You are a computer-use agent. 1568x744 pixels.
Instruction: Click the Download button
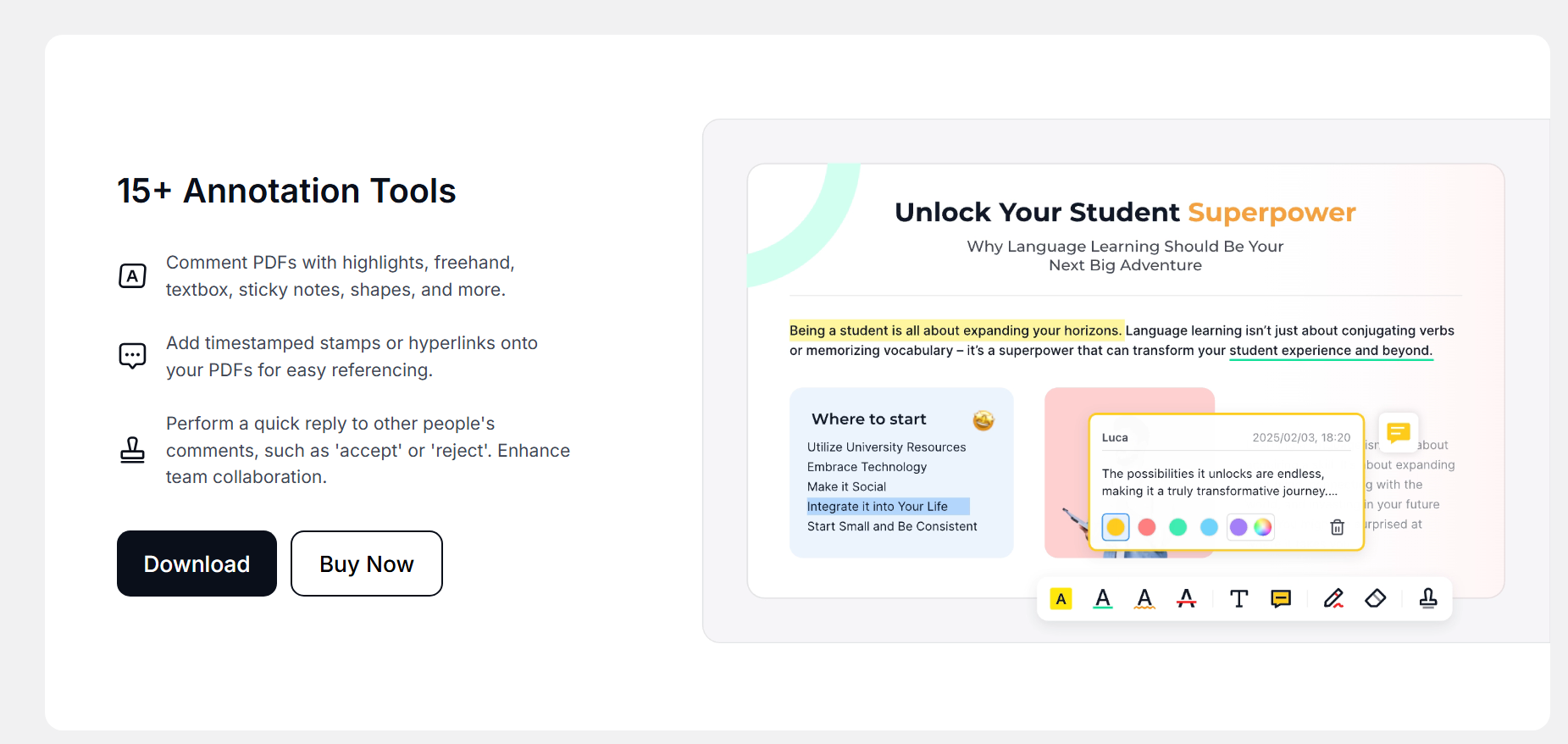point(197,564)
